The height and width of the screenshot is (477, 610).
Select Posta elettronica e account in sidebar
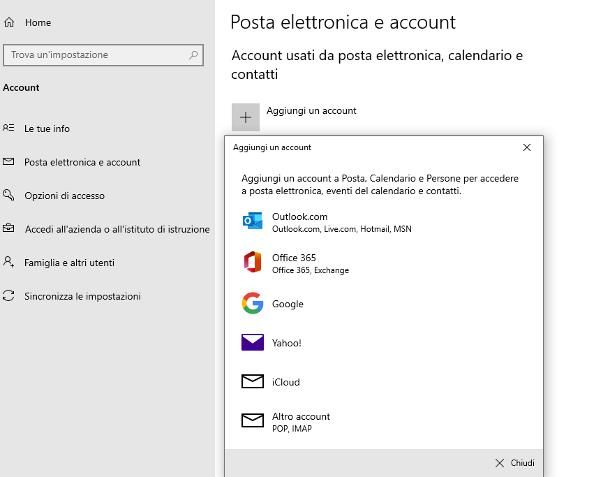click(x=82, y=162)
